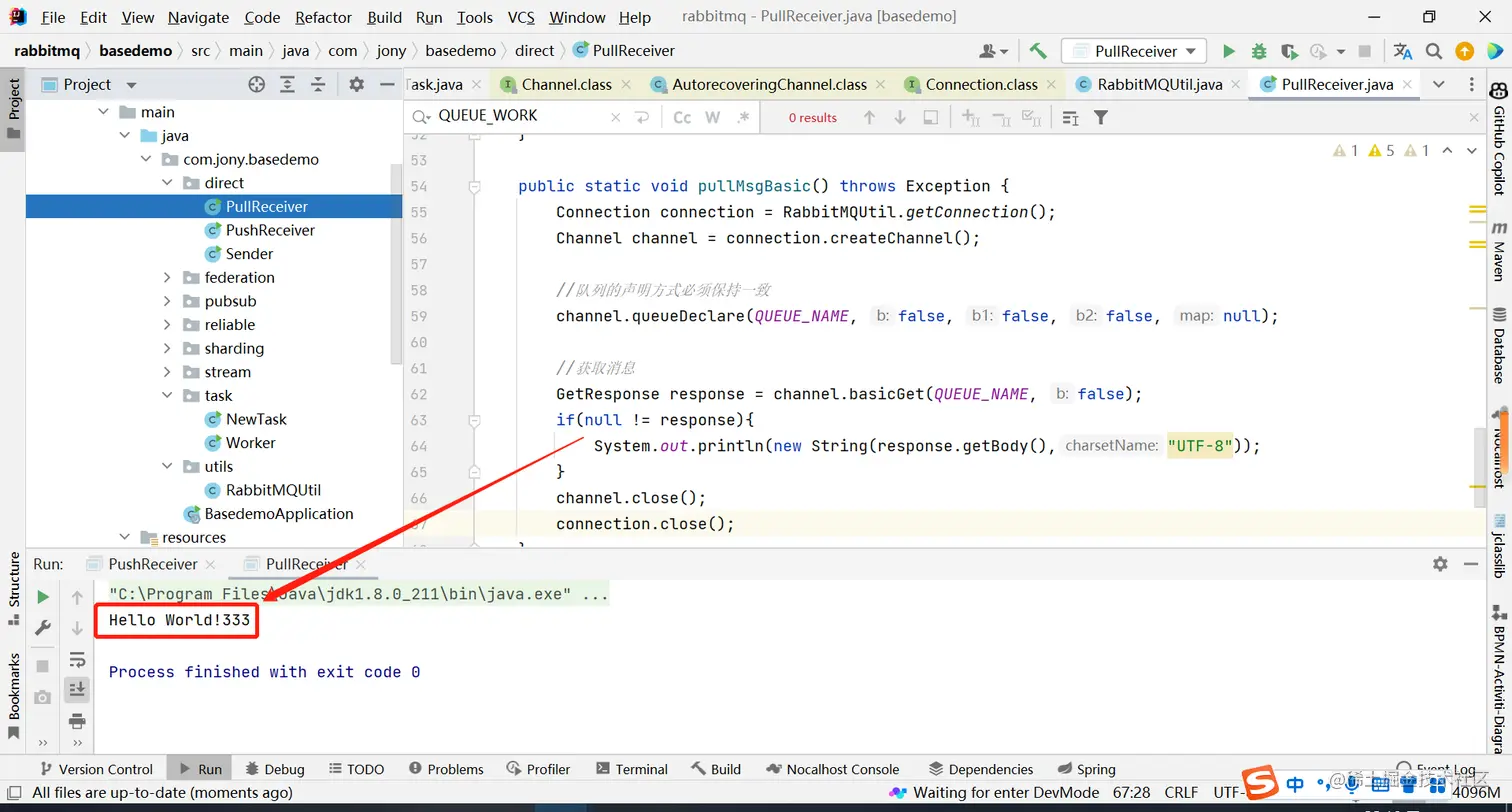Toggle match case Cc in search bar

point(682,118)
